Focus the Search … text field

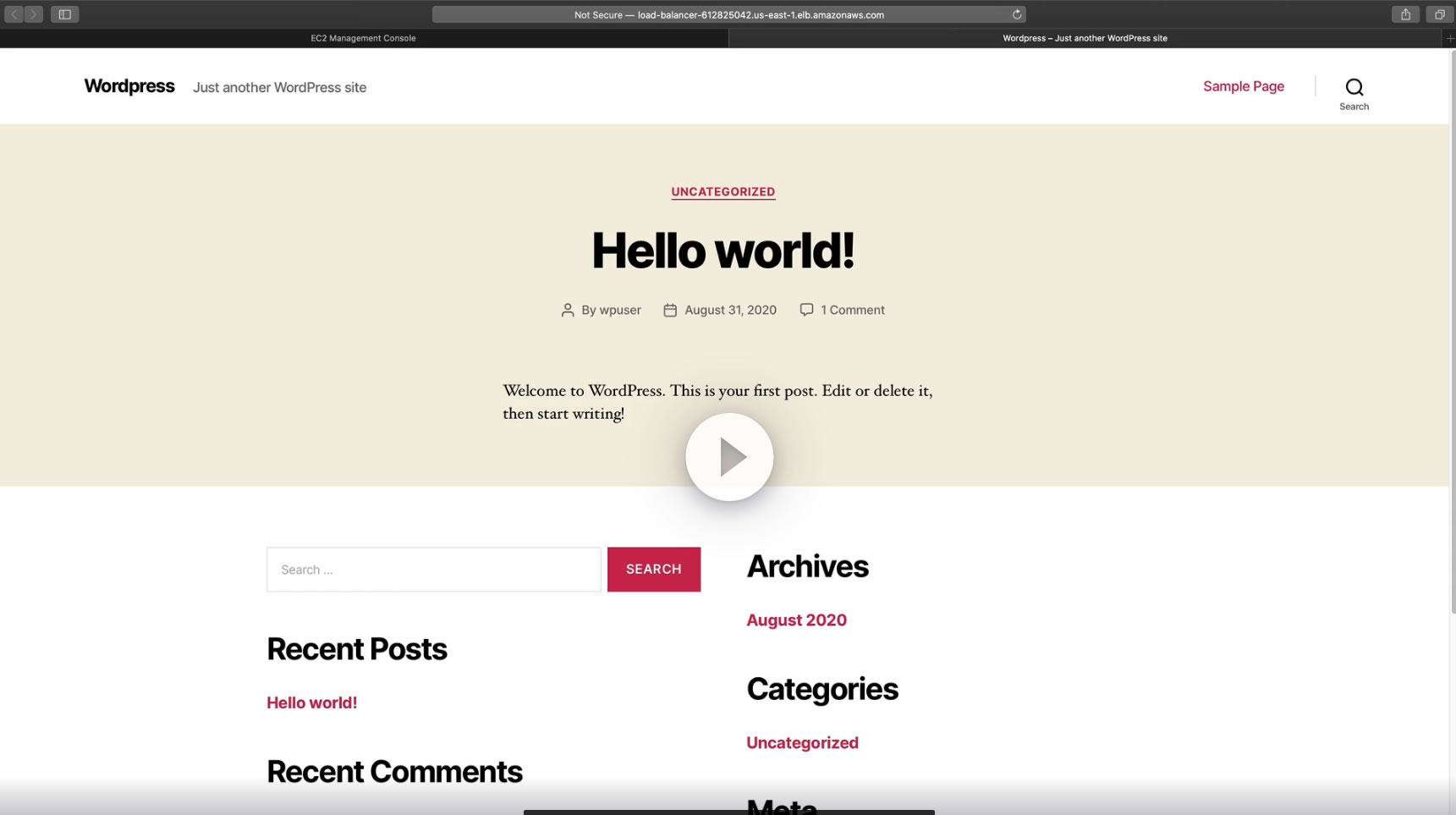[434, 570]
